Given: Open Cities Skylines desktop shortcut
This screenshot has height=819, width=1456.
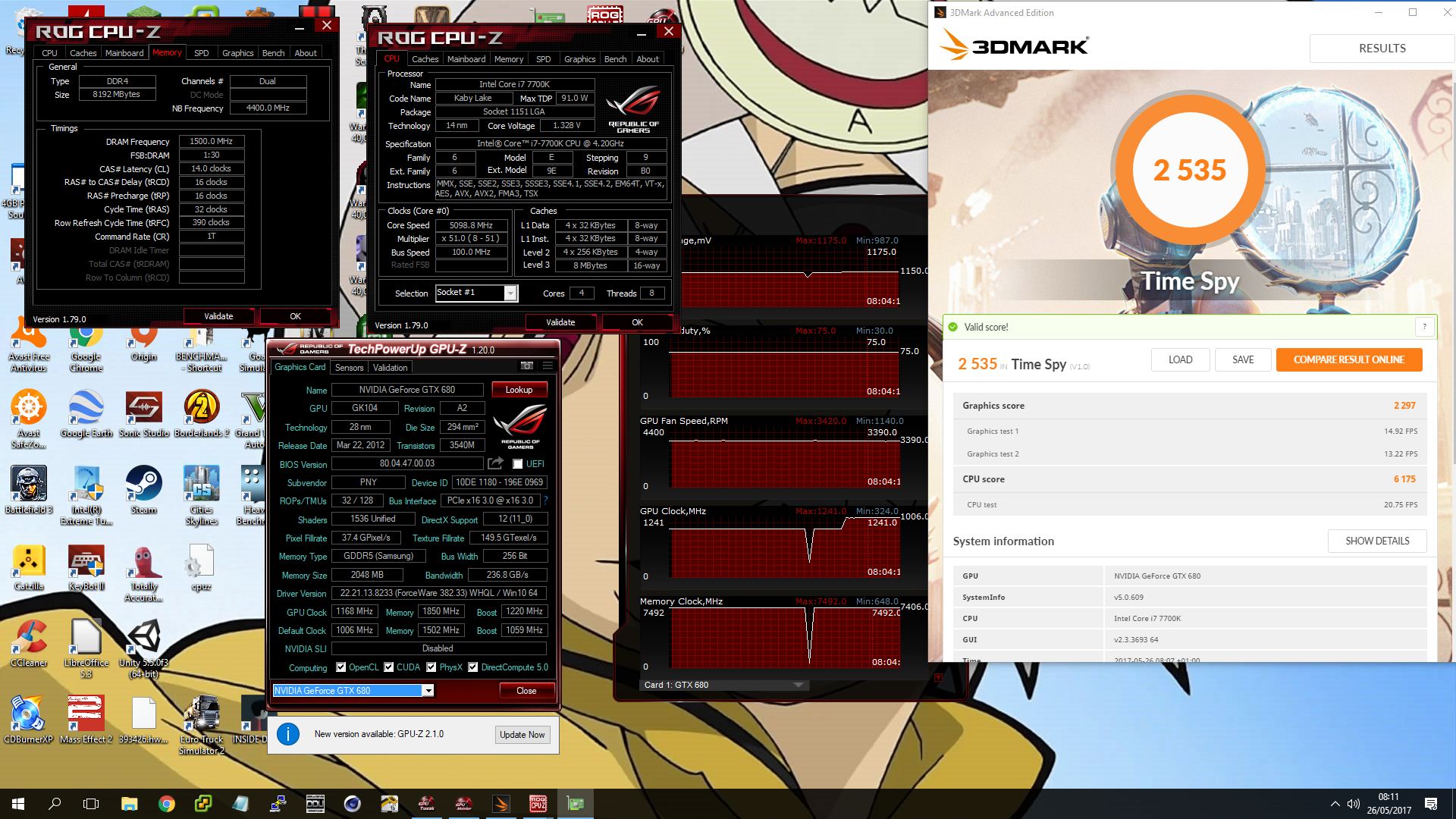Looking at the screenshot, I should coord(202,496).
